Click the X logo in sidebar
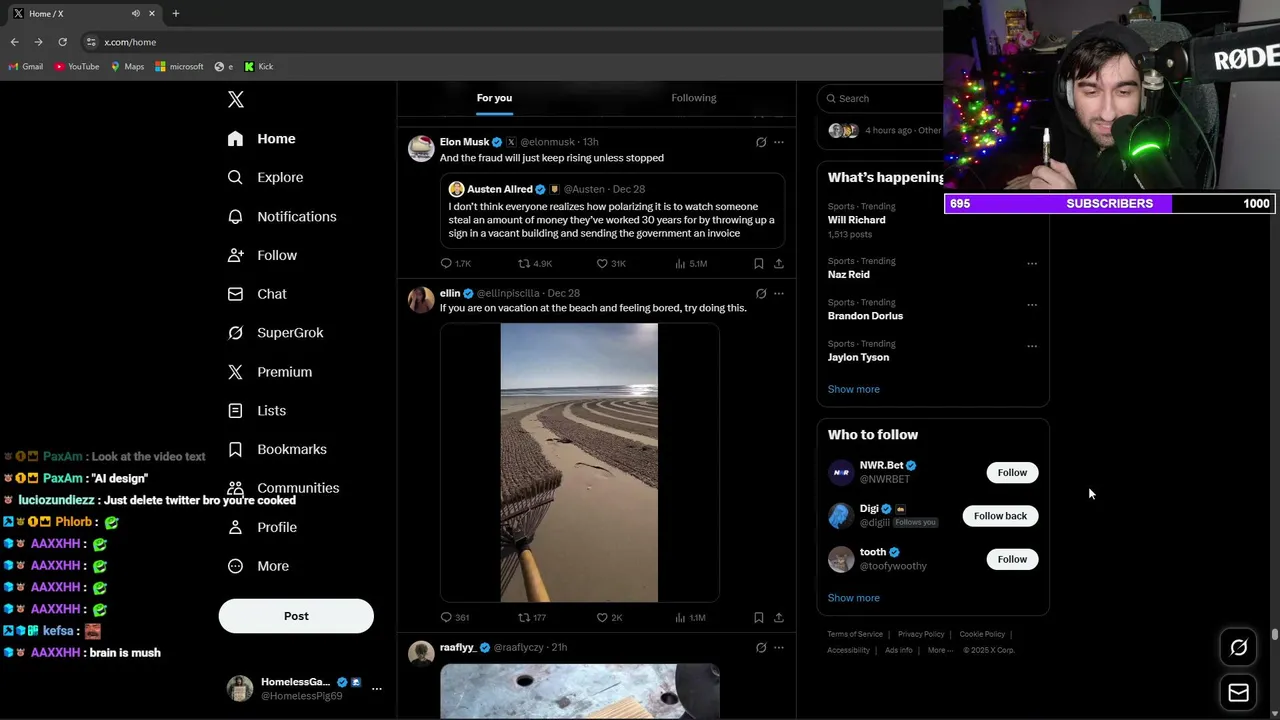Image resolution: width=1280 pixels, height=720 pixels. (x=236, y=99)
